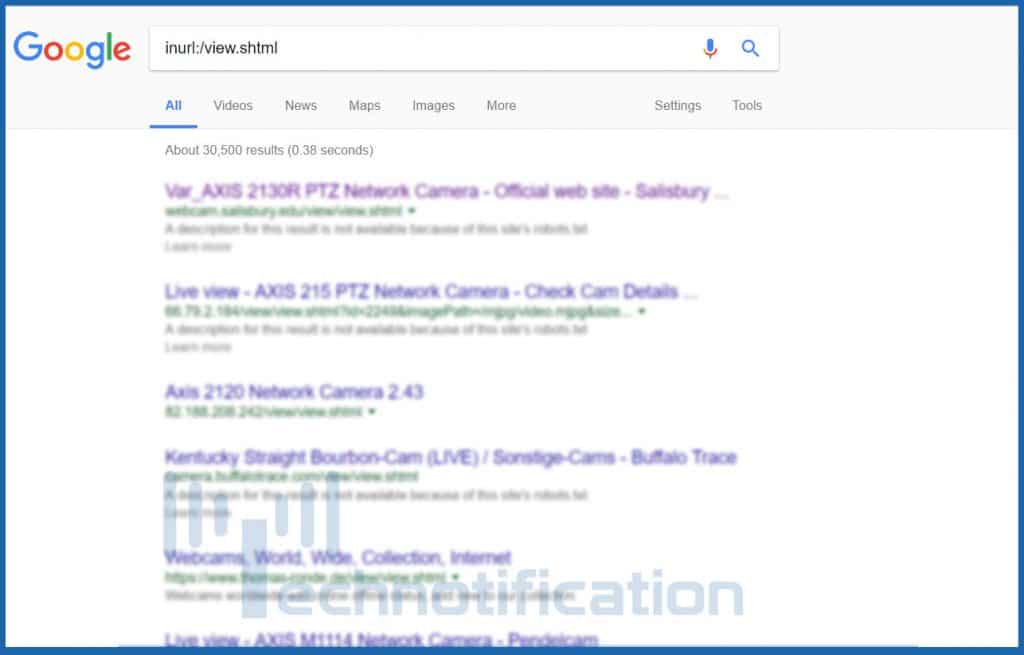Open the dropdown arrow beside the Salisbury result URL
Screen dimensions: 1024x655
click(410, 211)
